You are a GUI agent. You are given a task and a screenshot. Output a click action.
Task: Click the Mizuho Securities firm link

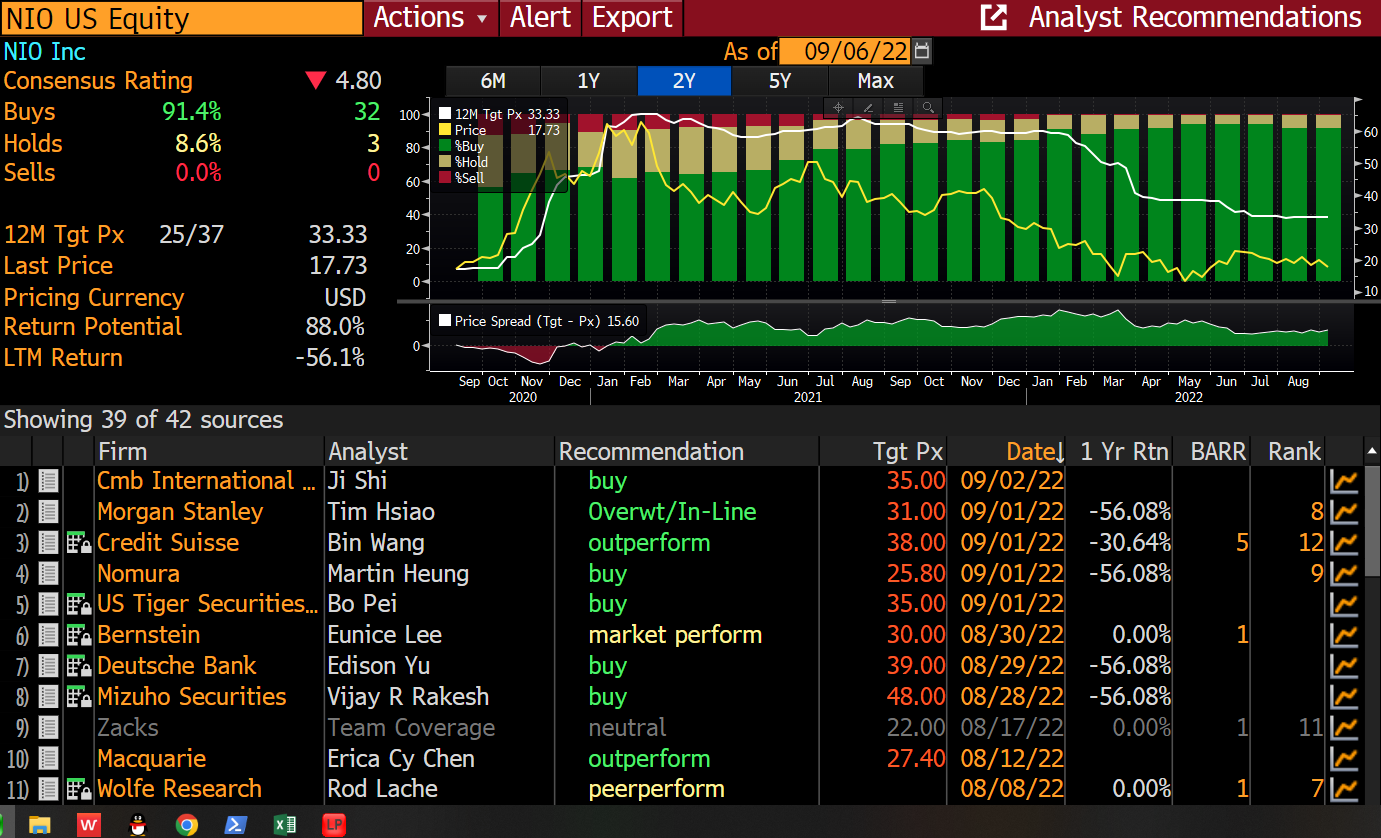point(192,697)
